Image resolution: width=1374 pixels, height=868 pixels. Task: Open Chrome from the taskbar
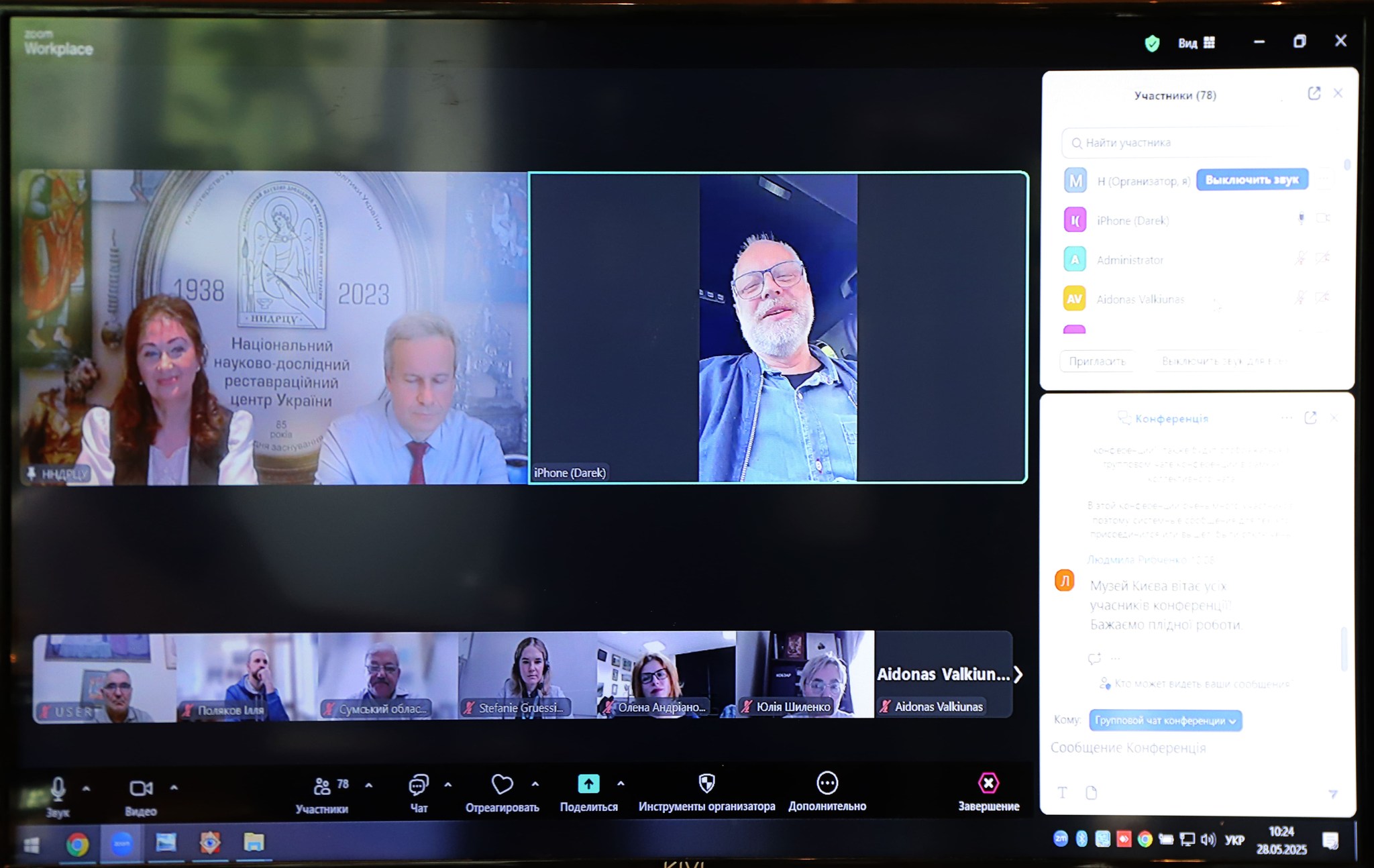tap(77, 845)
